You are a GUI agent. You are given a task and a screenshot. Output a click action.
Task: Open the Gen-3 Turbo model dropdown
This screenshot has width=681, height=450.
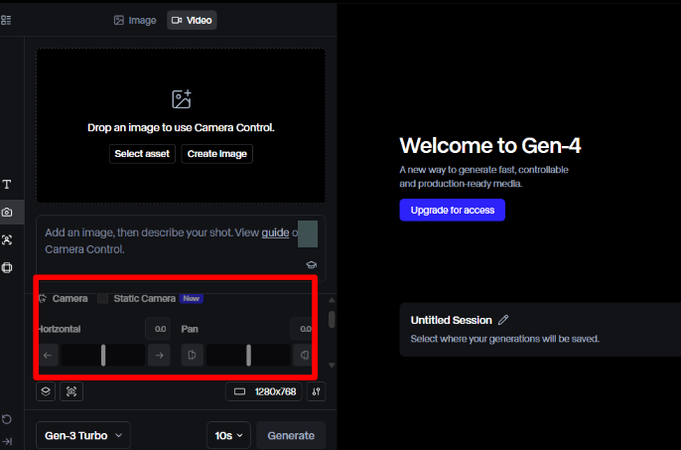click(83, 435)
